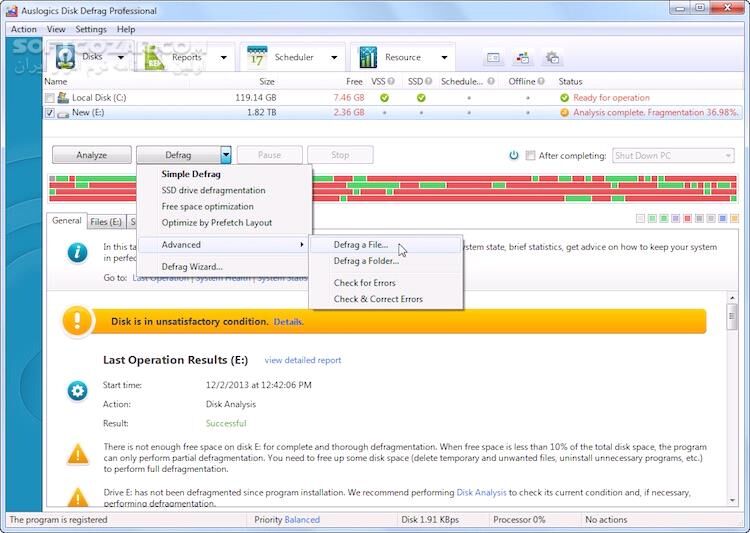Image resolution: width=750 pixels, height=533 pixels.
Task: Open the Disks toolbar icon
Action: coord(66,57)
